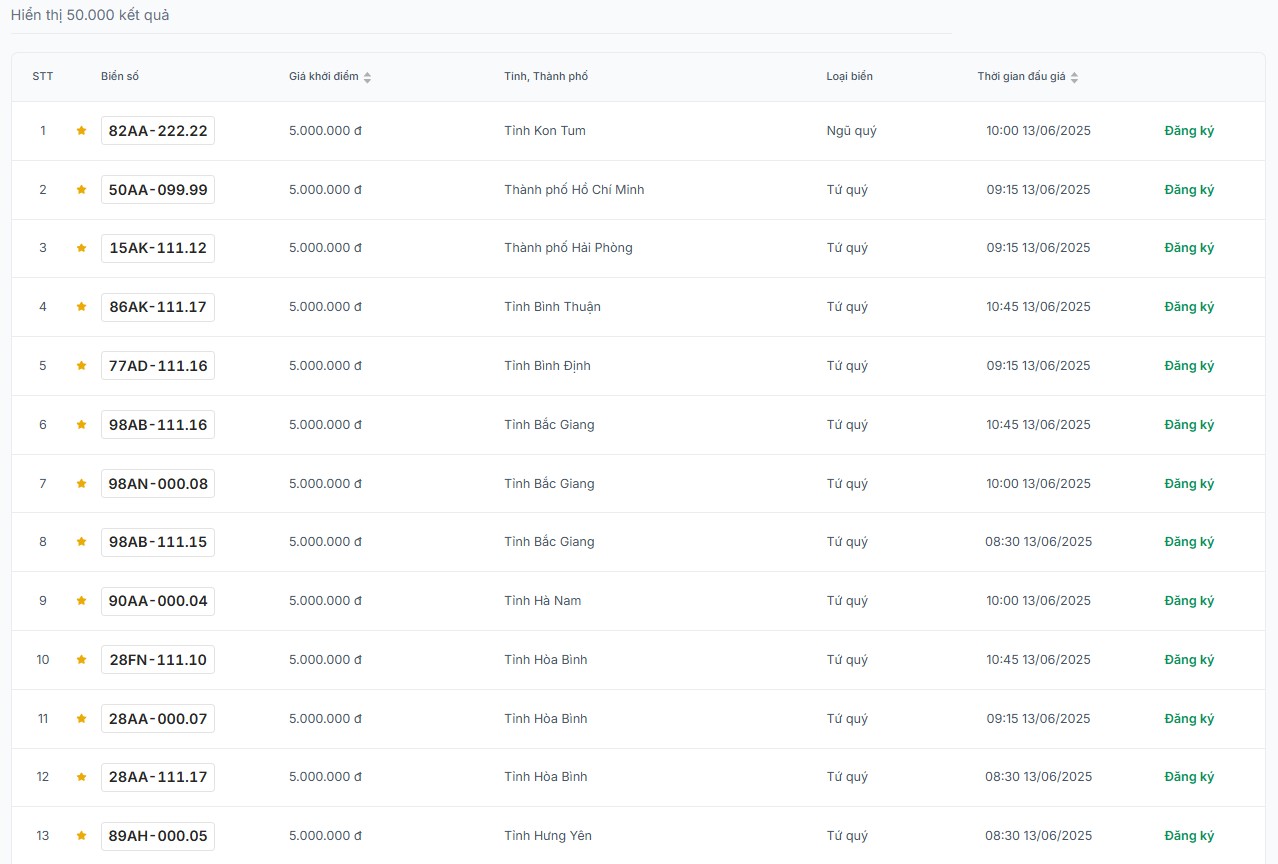The width and height of the screenshot is (1278, 864).
Task: Star the plate 89AH-000.05
Action: 82,836
